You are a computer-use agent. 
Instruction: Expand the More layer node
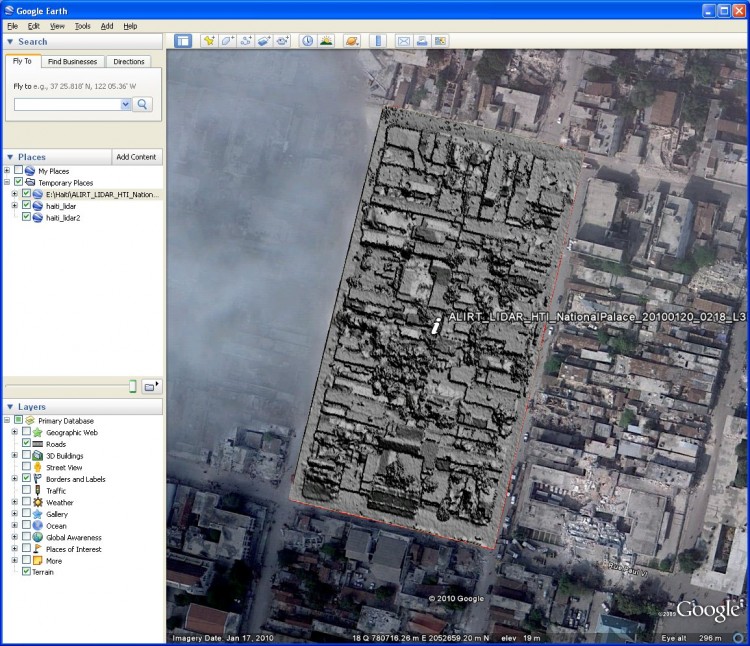point(15,560)
